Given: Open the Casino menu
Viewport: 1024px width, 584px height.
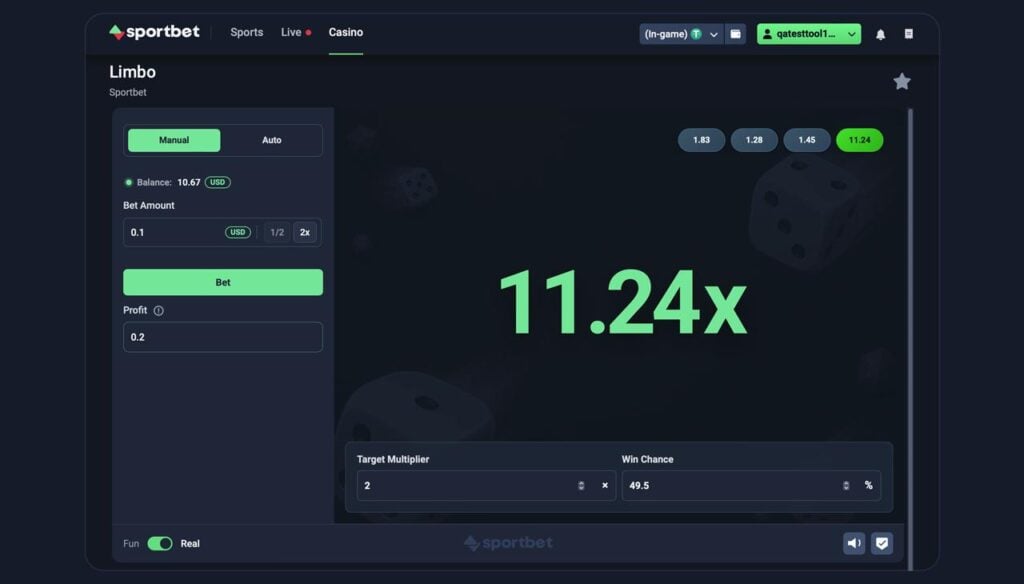Looking at the screenshot, I should click(345, 32).
